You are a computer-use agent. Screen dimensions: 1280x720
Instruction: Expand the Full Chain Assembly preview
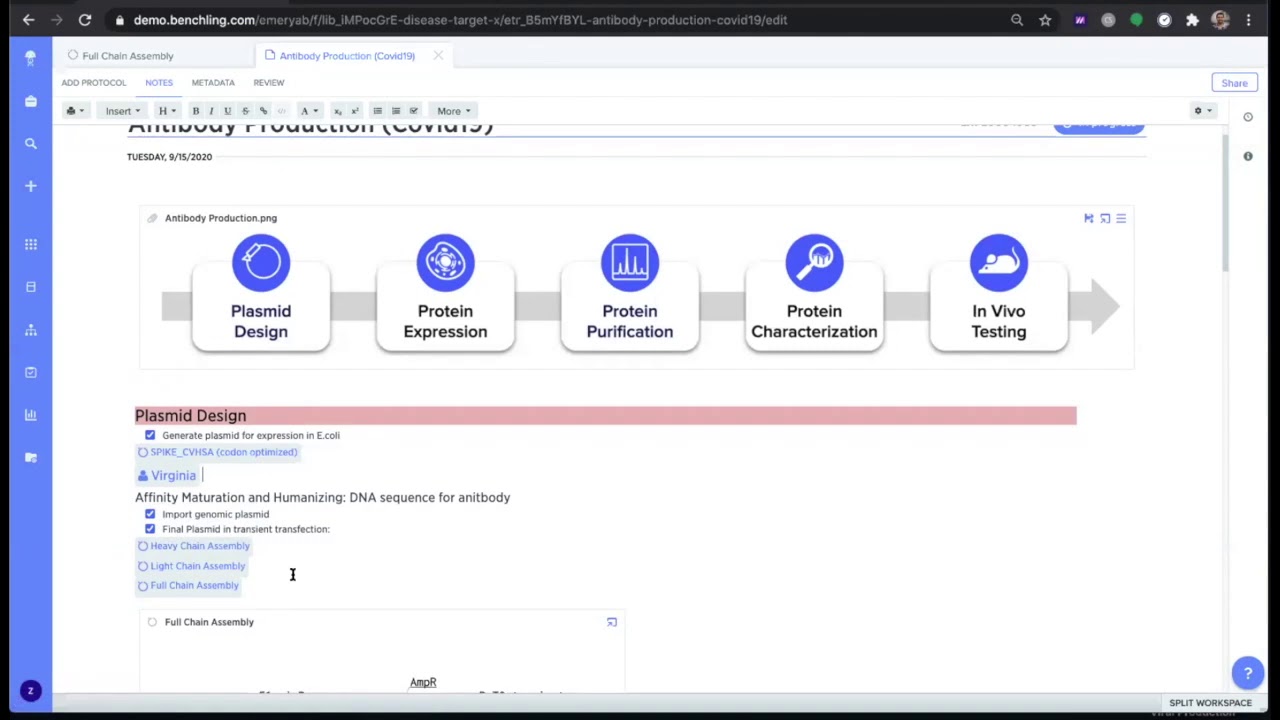pos(612,622)
